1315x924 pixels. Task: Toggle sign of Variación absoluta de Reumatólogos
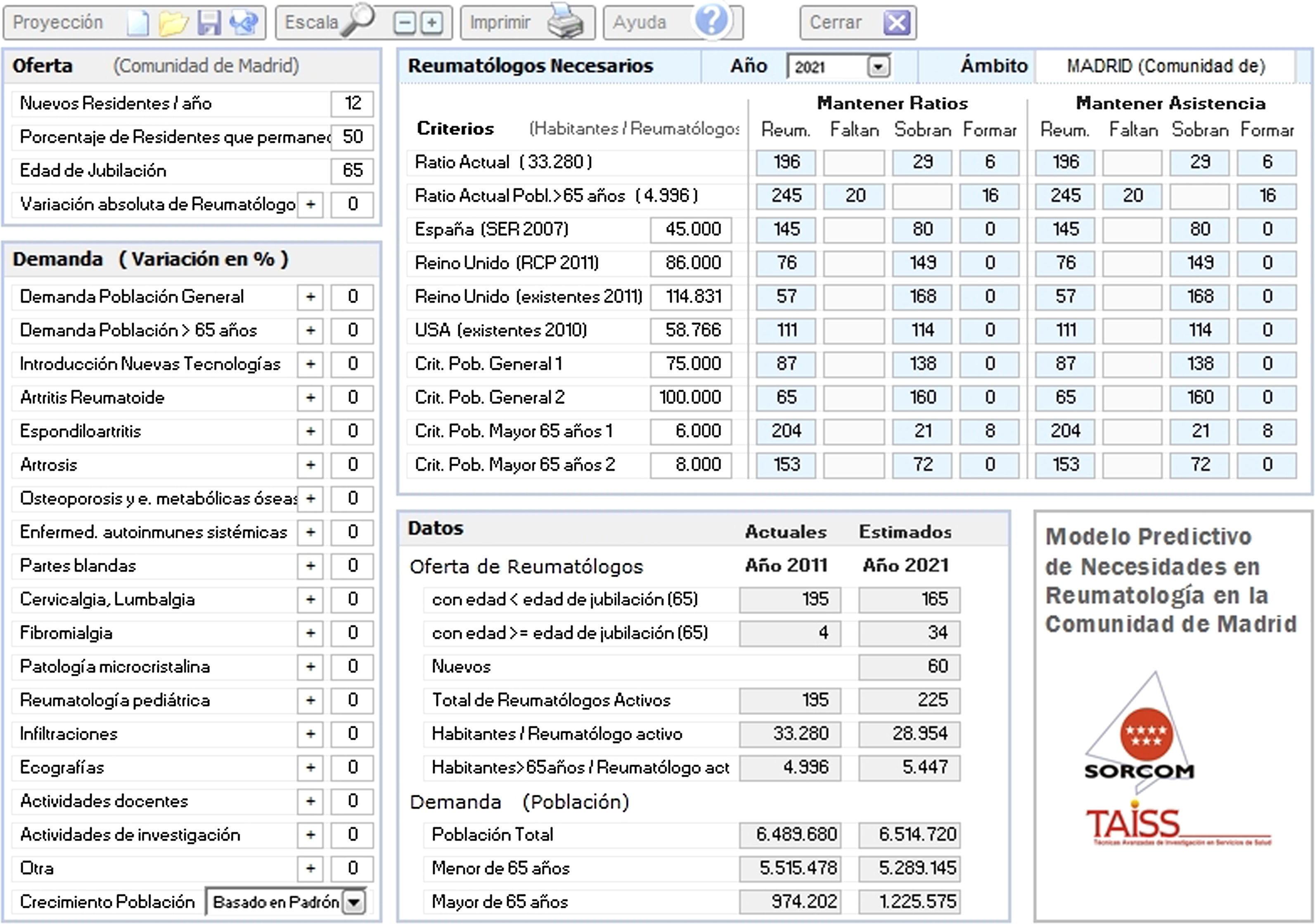tap(310, 204)
